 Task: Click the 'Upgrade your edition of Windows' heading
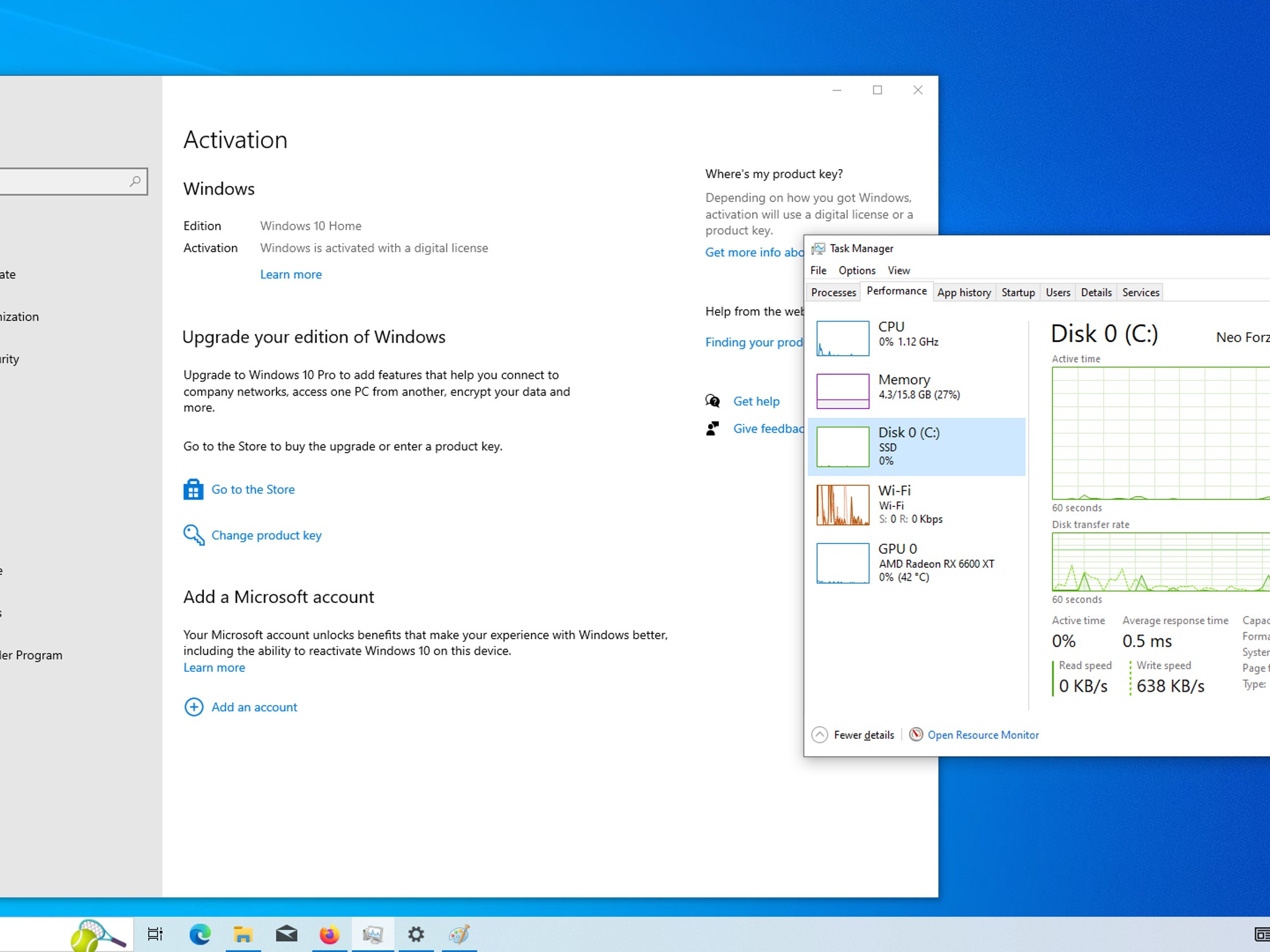click(x=314, y=337)
